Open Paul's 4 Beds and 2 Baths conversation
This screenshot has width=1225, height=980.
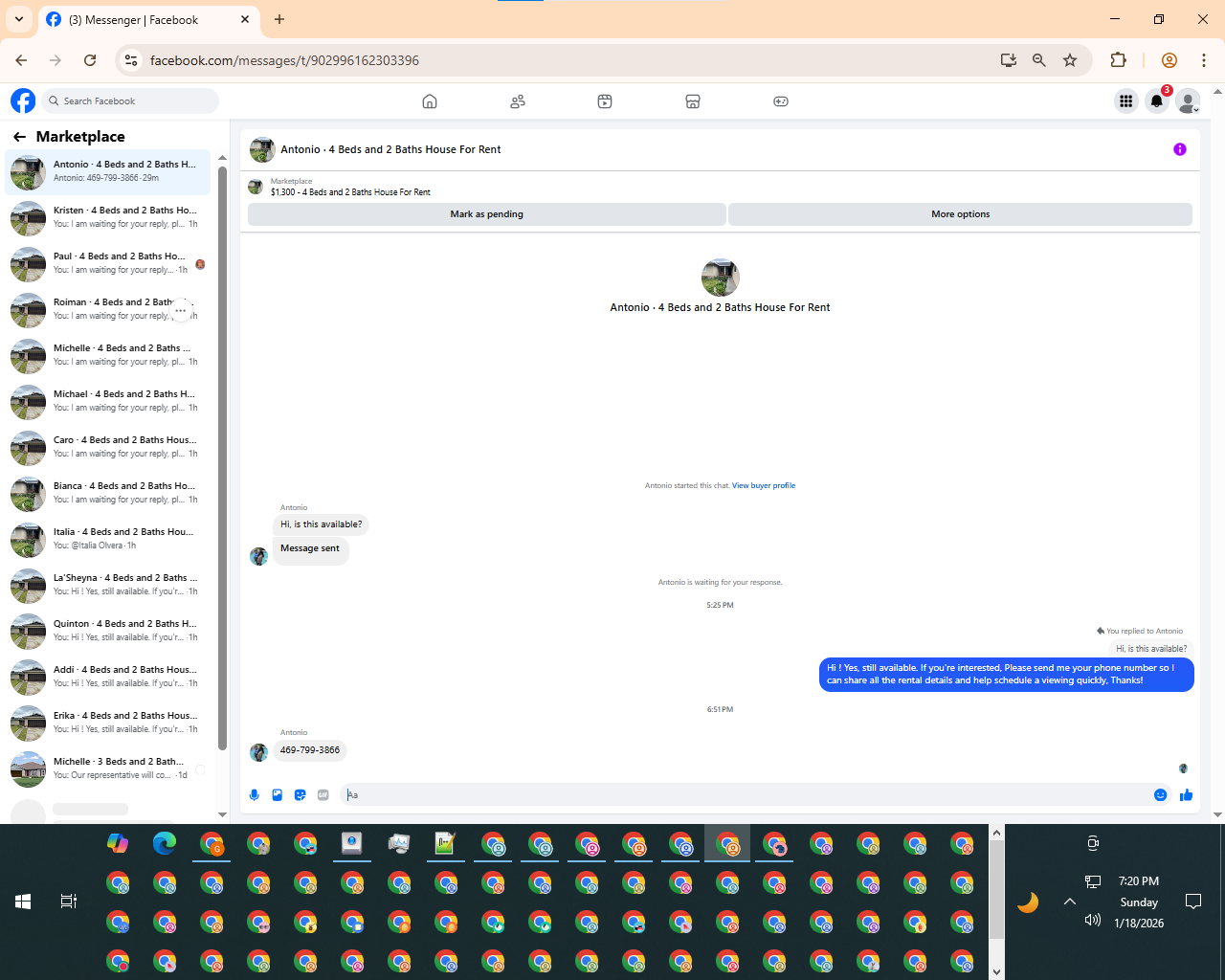[x=108, y=264]
